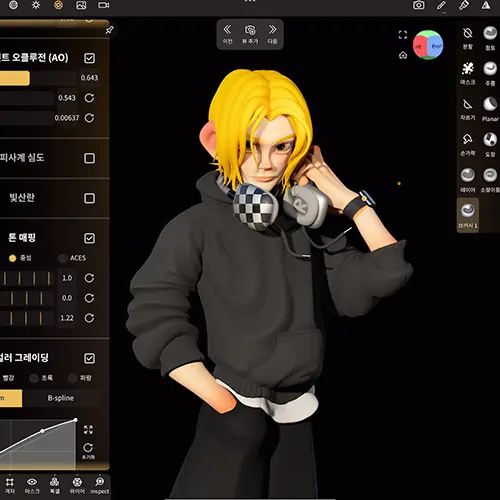Open the post-process settings icon in the top bar
500x500 pixels.
(58, 5)
